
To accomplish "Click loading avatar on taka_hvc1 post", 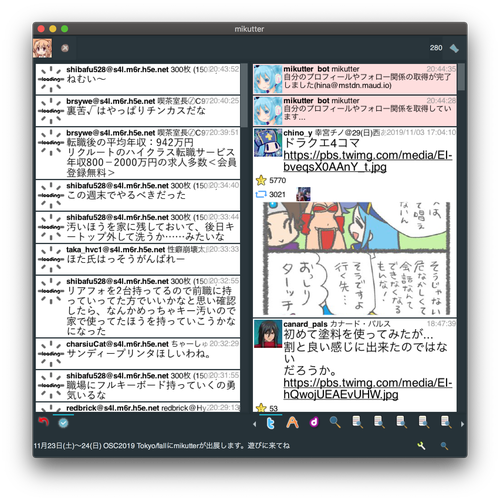I will click(x=51, y=259).
